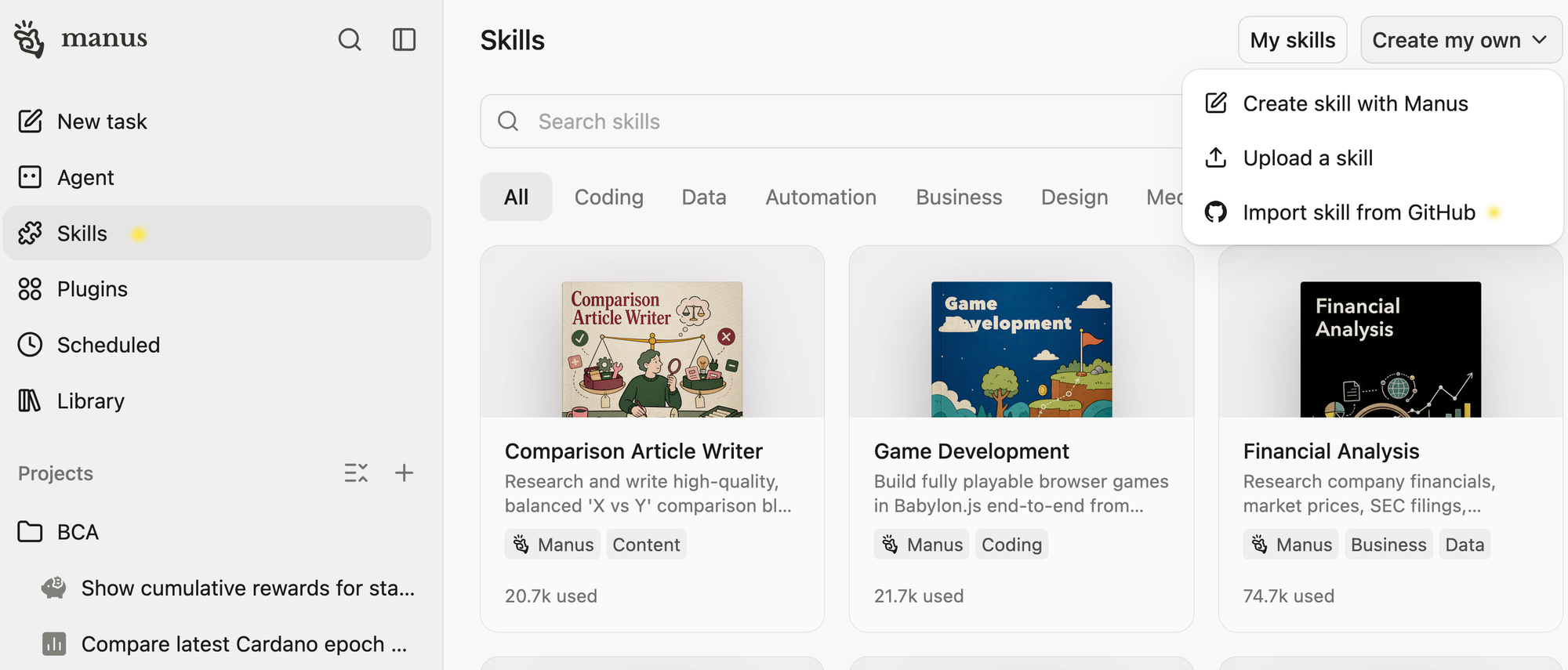This screenshot has height=670, width=1568.
Task: Collapse the sidebar with the panel icon
Action: [x=404, y=39]
